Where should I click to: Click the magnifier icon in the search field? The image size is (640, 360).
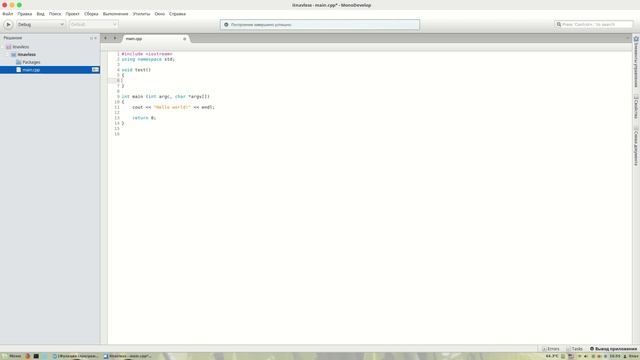point(559,24)
